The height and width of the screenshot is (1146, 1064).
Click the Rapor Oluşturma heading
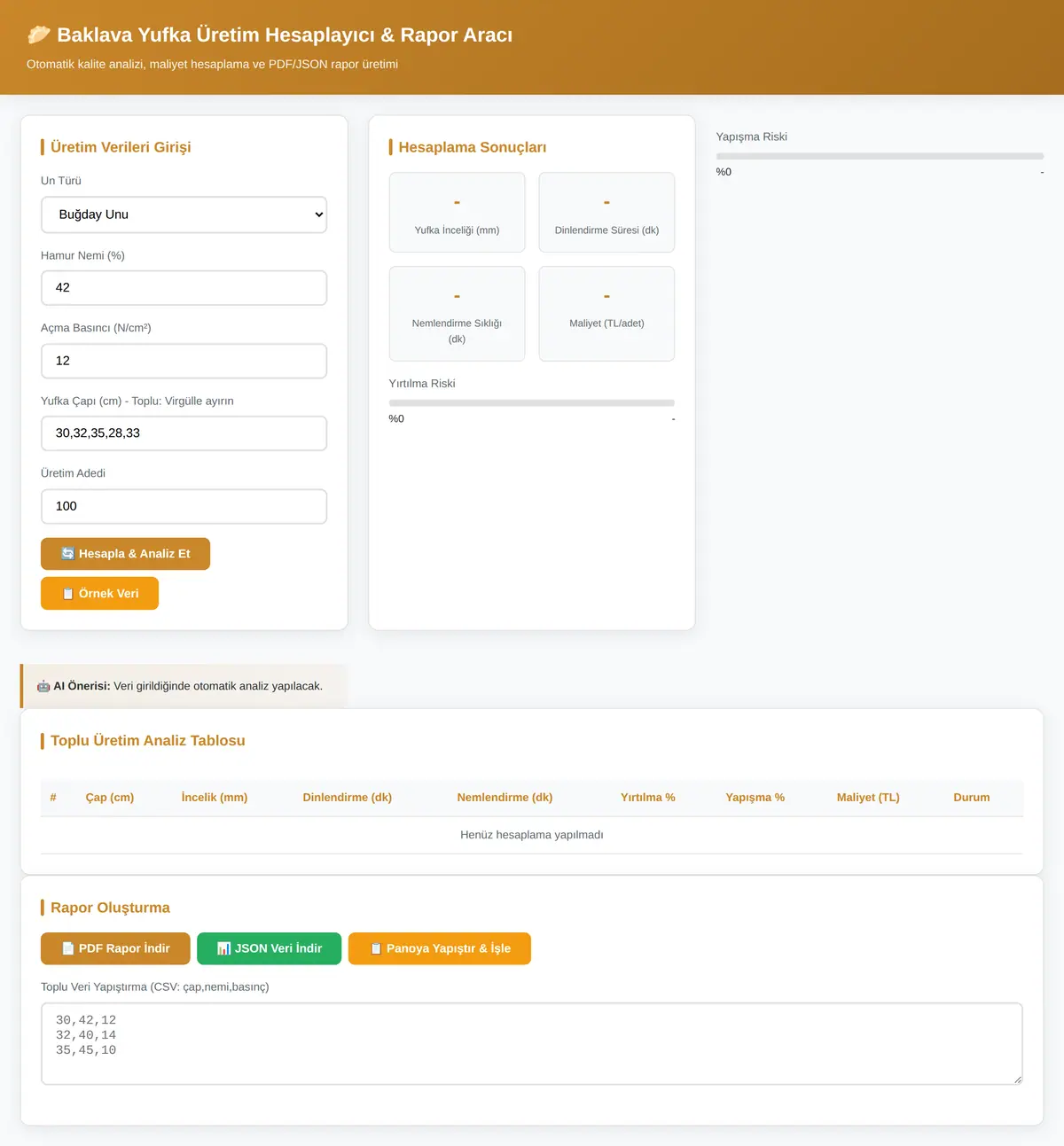coord(110,908)
